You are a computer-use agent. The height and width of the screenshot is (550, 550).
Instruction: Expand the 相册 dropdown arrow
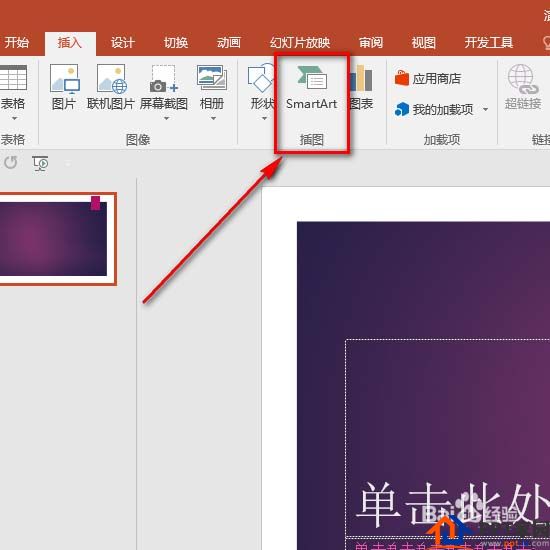coord(213,119)
